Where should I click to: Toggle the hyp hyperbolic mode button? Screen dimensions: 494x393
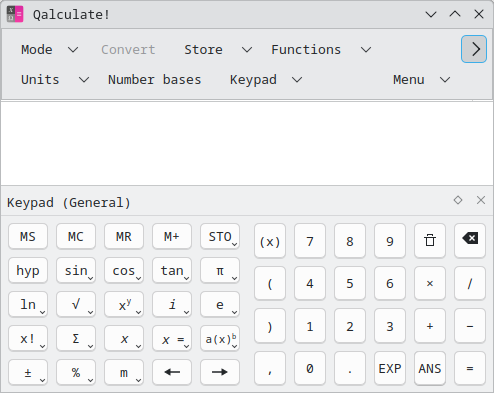(28, 270)
